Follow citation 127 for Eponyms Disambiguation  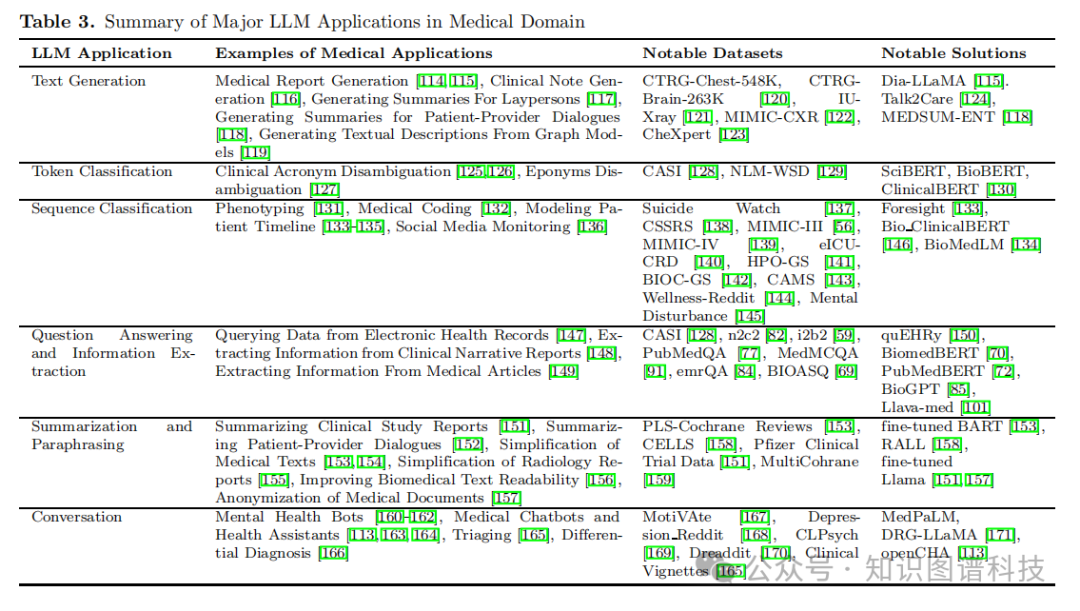(325, 189)
